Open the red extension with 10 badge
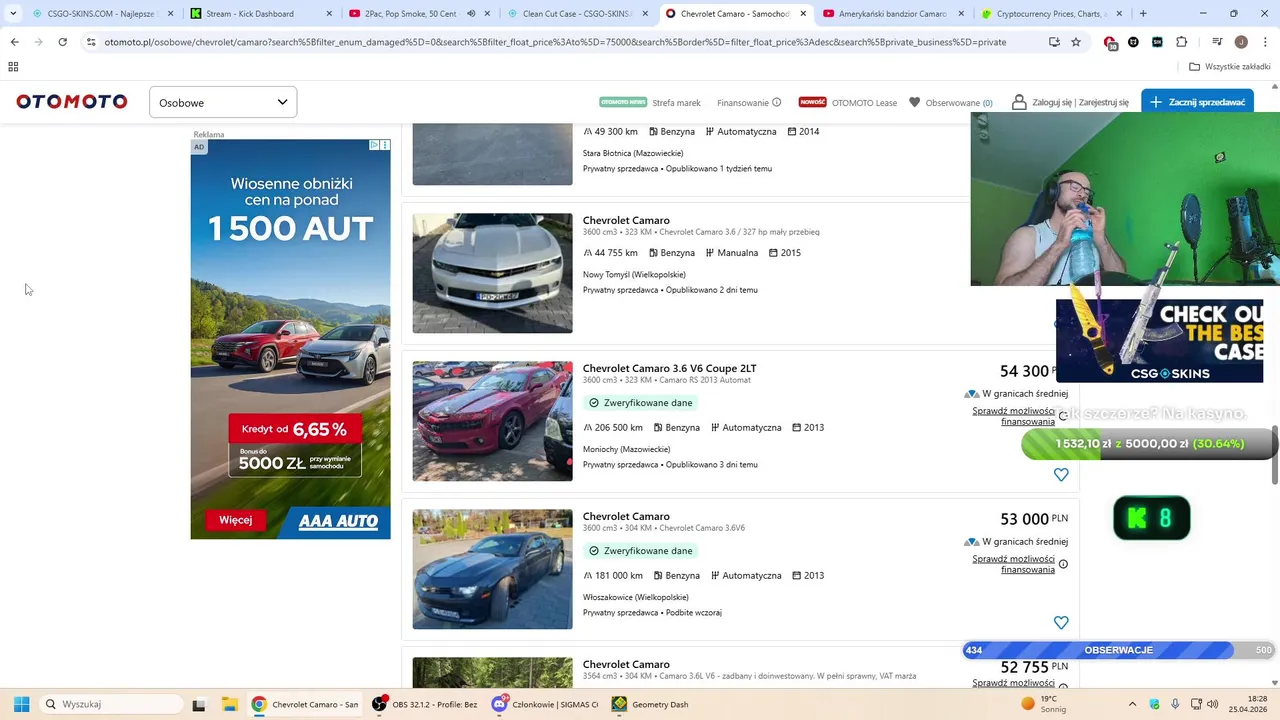The width and height of the screenshot is (1280, 720). 1110,42
